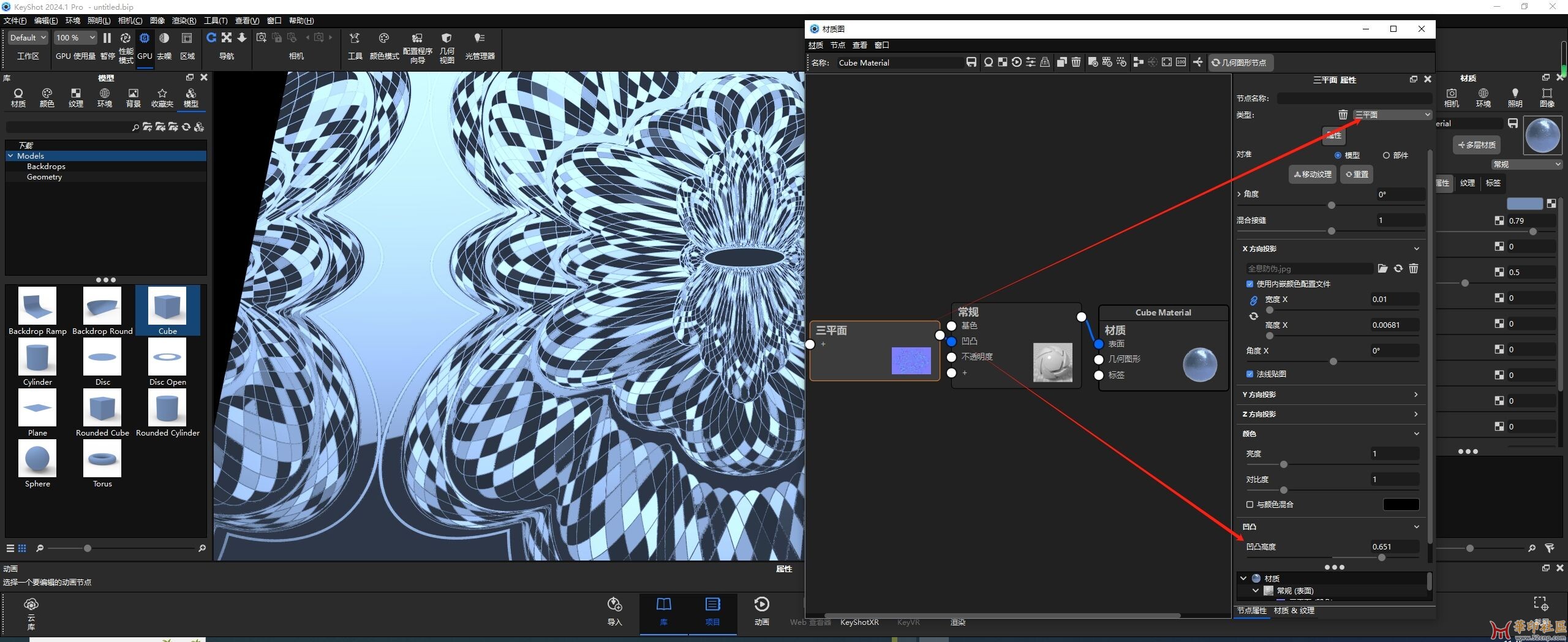Delete texture type with trash icon beside 类型
Screen dimensions: 1568x642
point(1343,115)
